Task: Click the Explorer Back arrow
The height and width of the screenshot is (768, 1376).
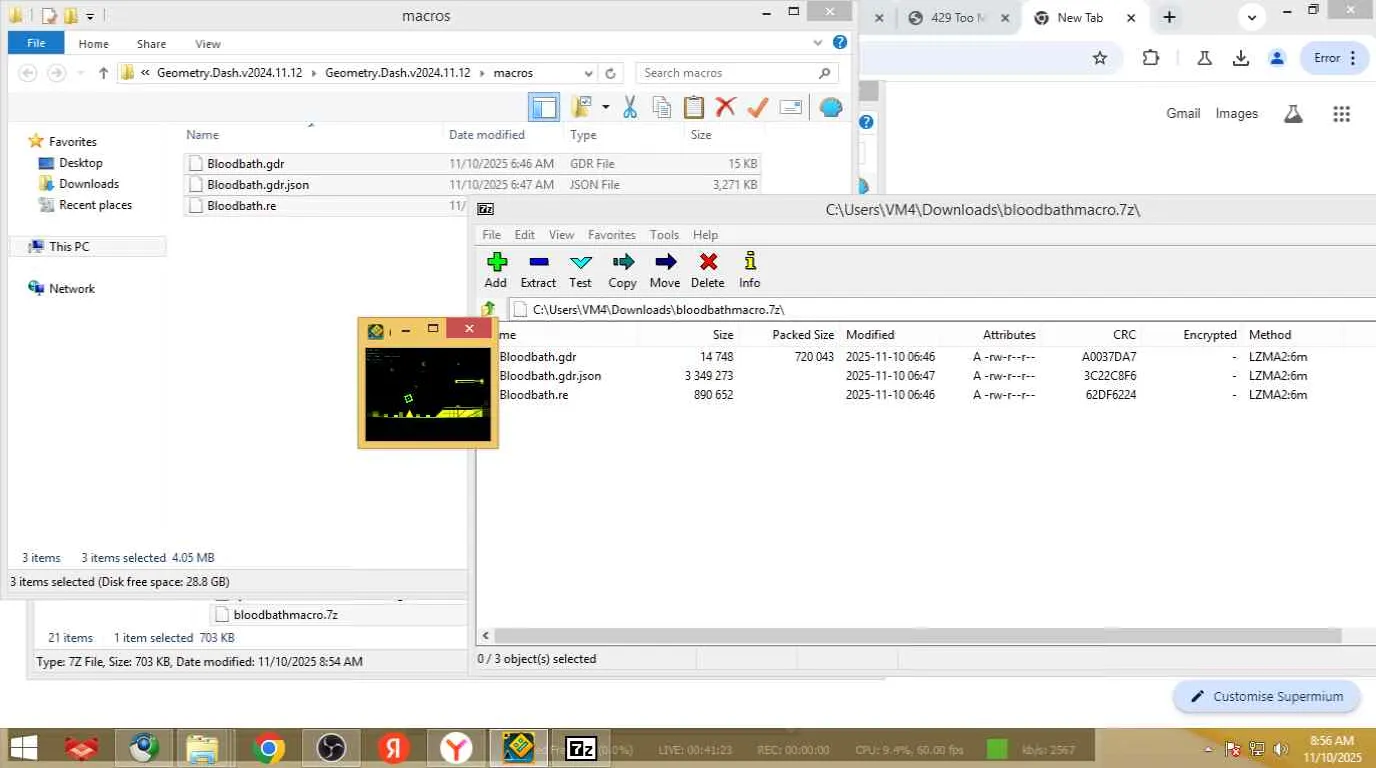Action: click(28, 73)
